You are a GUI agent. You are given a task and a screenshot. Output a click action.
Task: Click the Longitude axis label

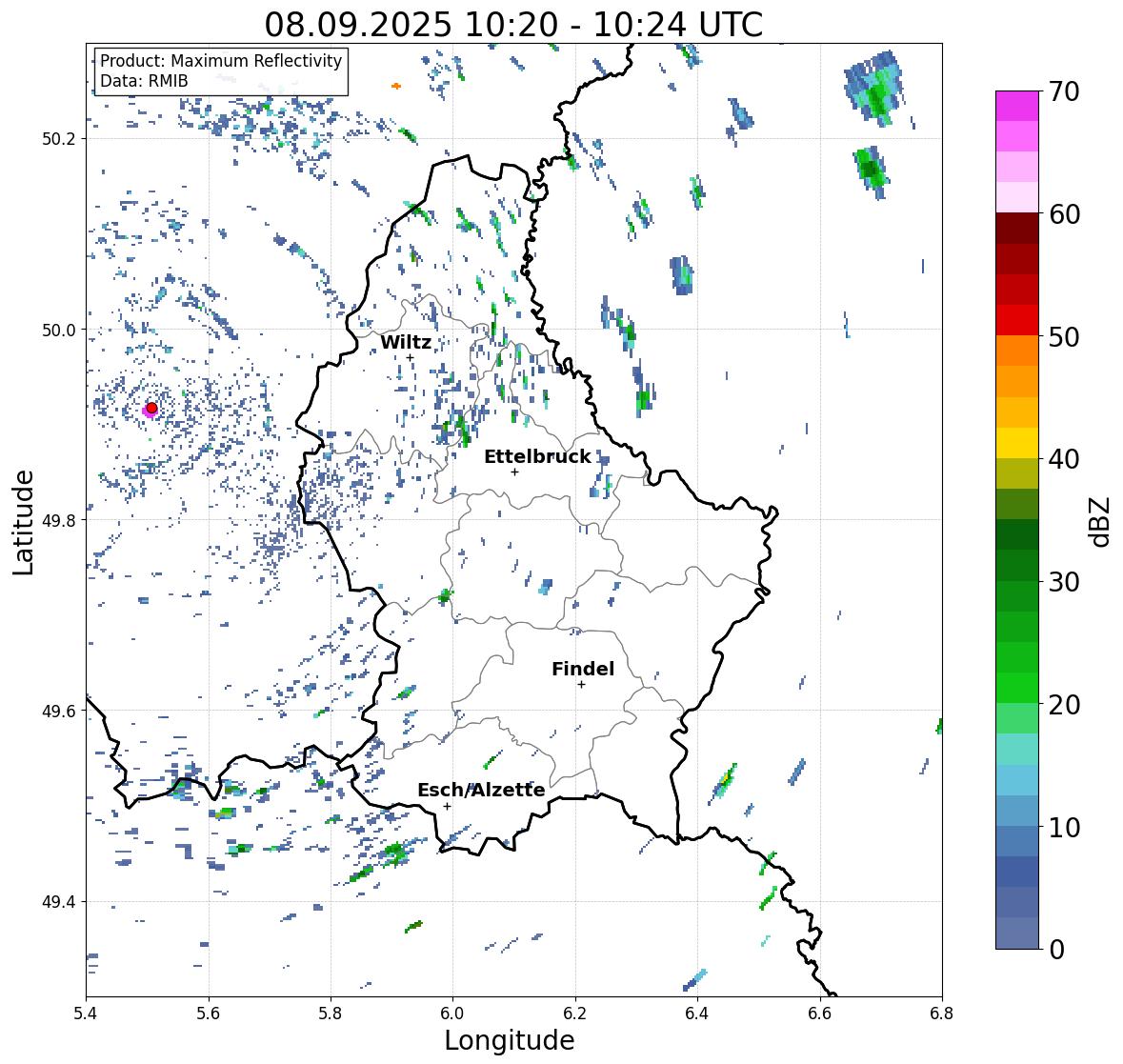tap(510, 1039)
